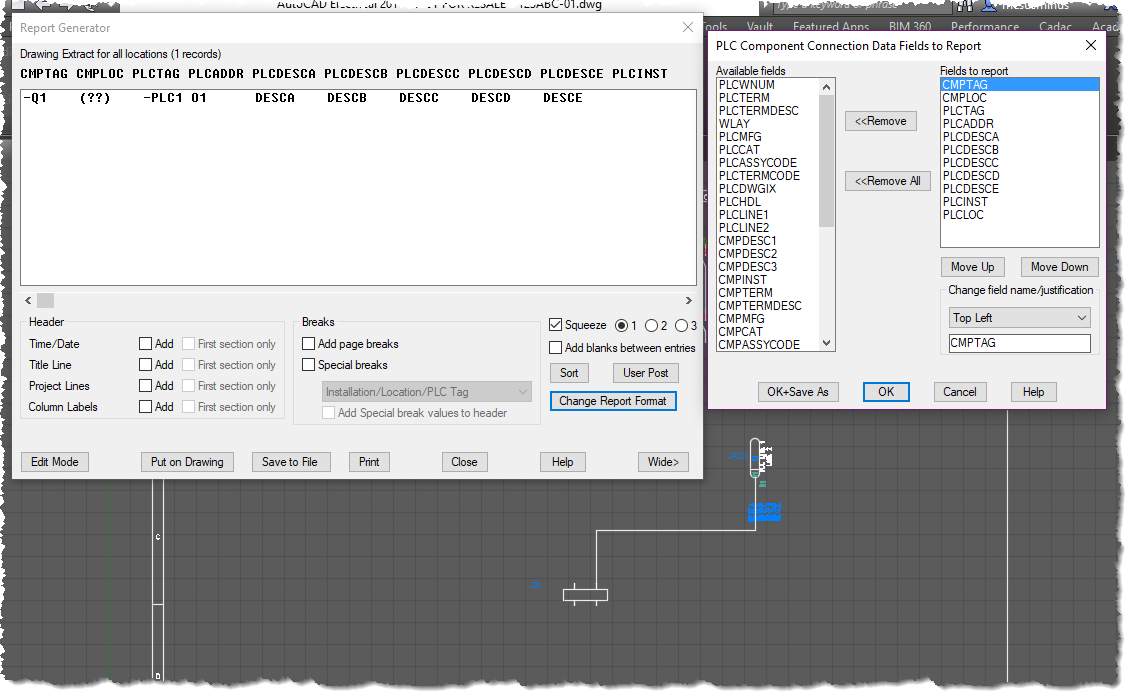
Task: Enable the "Add page breaks" checkbox
Action: 308,343
